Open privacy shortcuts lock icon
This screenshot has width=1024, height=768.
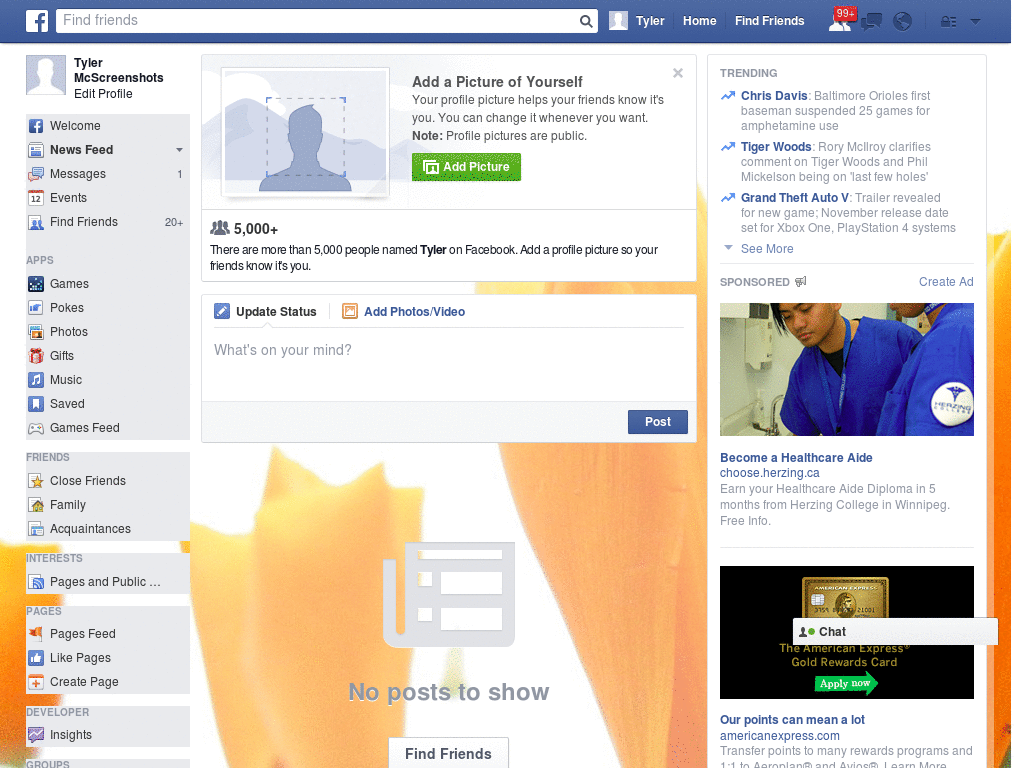coord(948,22)
